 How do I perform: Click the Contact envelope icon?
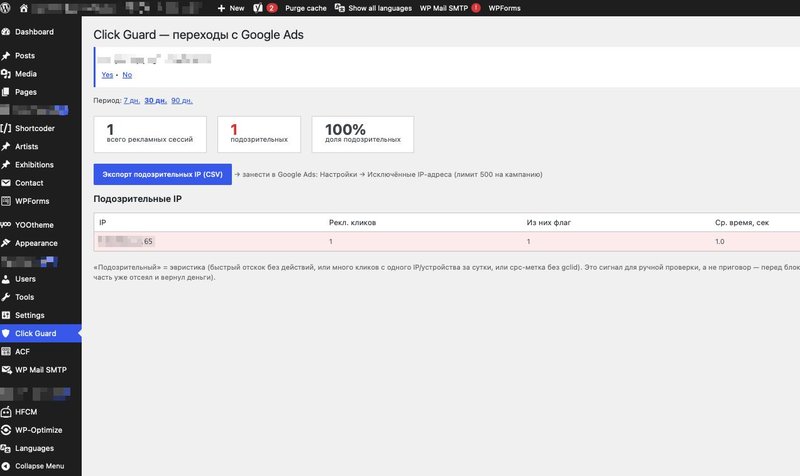tap(6, 183)
